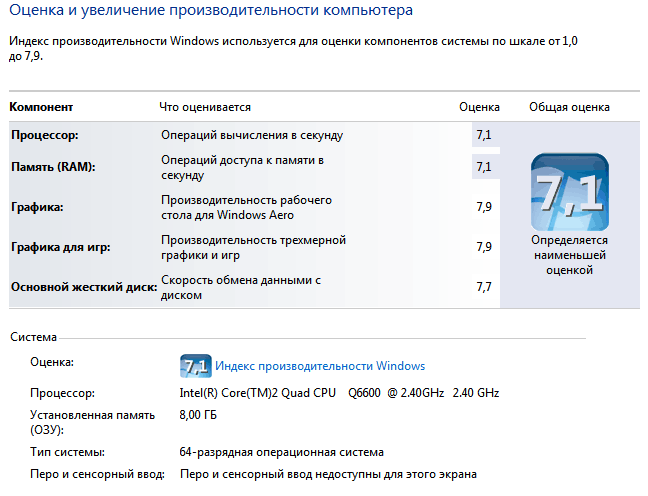This screenshot has width=648, height=496.
Task: Click the Графика для игр row label
Action: point(60,247)
